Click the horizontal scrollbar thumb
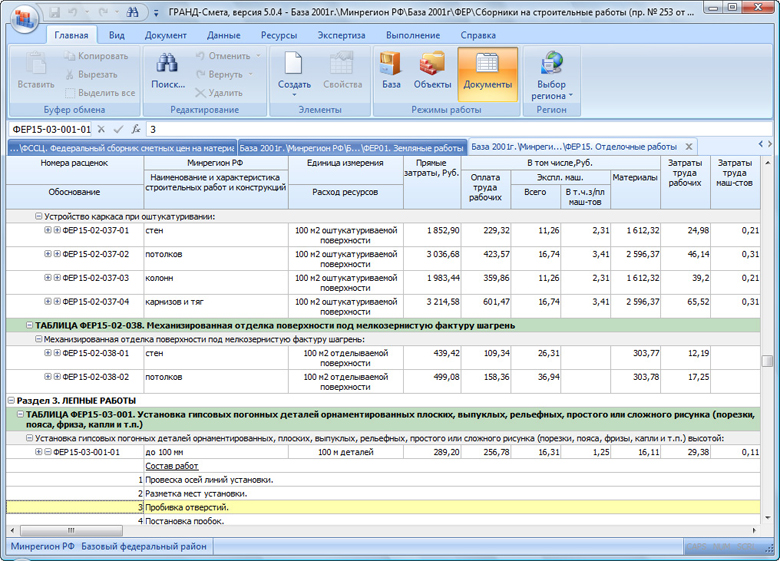Viewport: 780px width, 561px height. point(71,530)
